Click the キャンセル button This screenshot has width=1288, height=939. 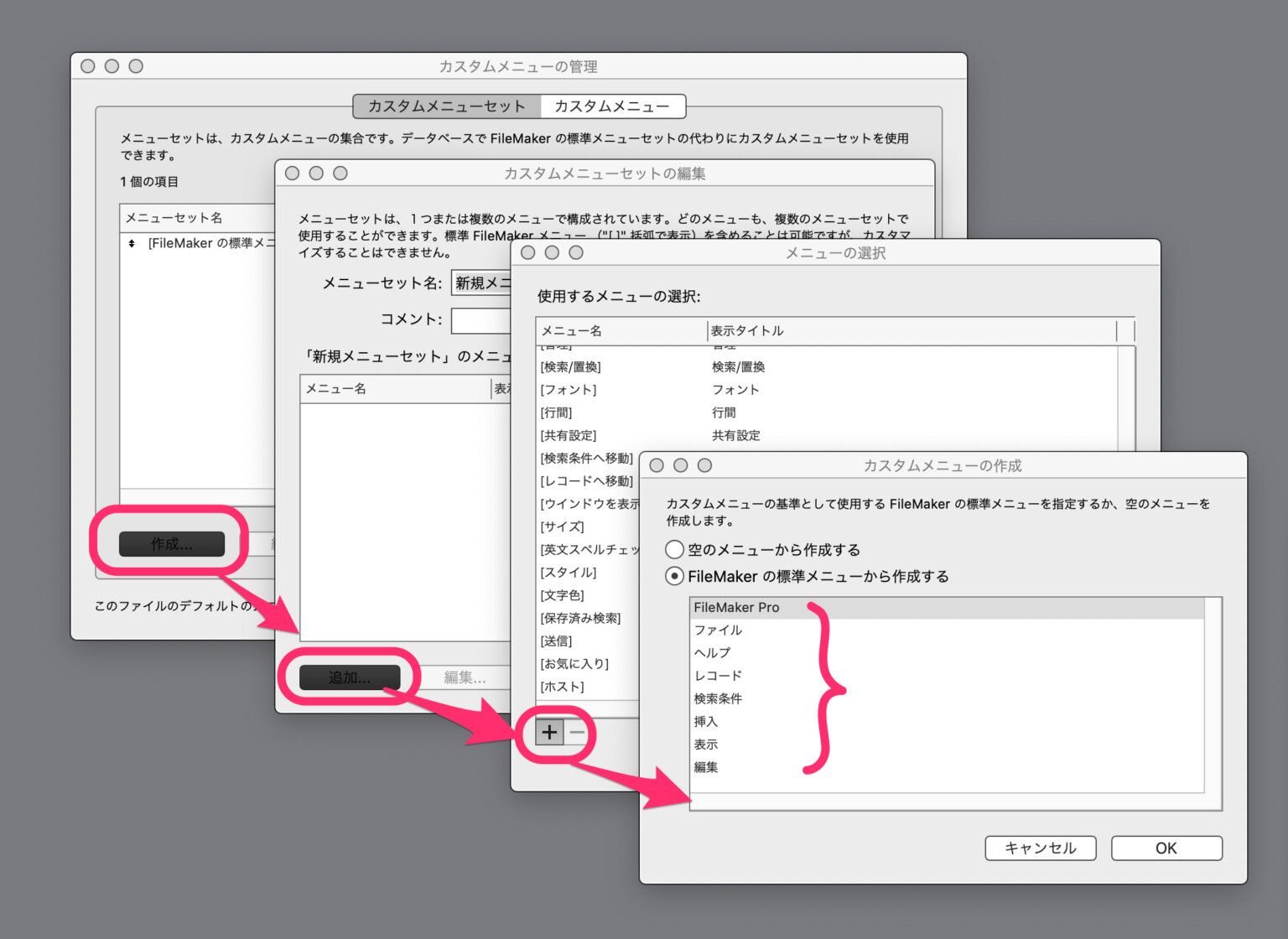pos(1040,848)
